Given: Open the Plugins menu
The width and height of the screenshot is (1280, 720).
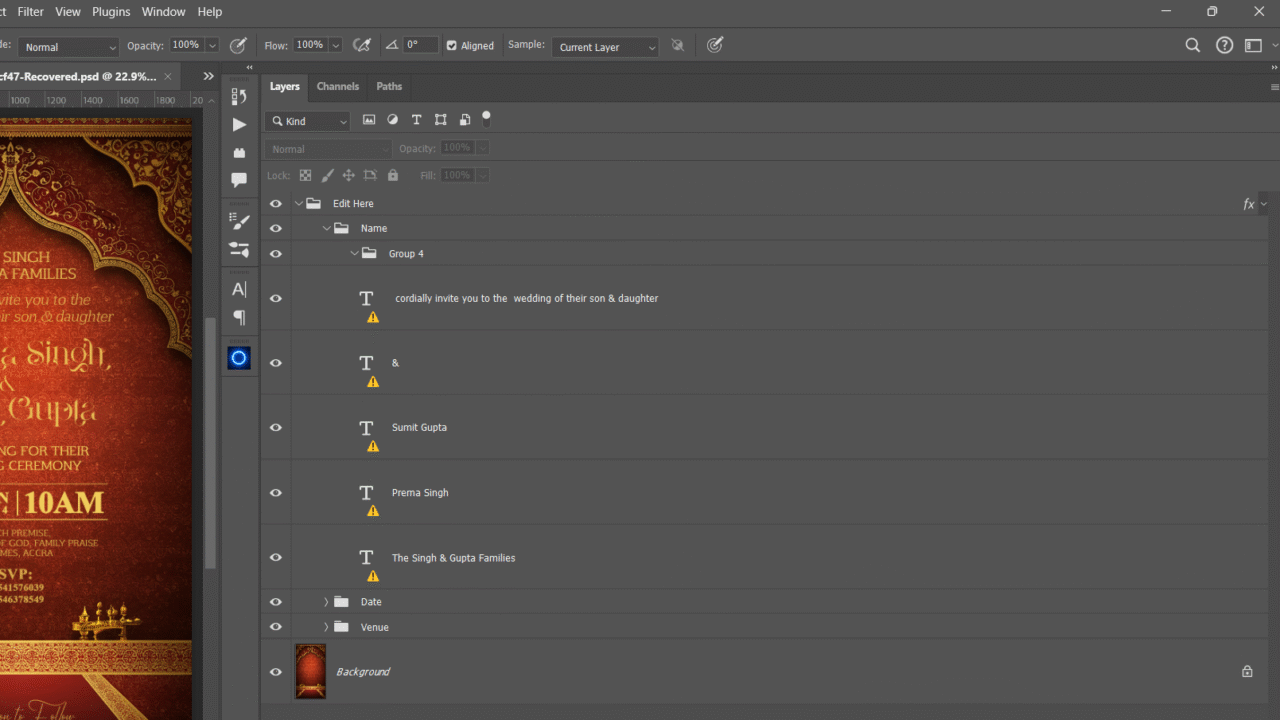Looking at the screenshot, I should 111,12.
